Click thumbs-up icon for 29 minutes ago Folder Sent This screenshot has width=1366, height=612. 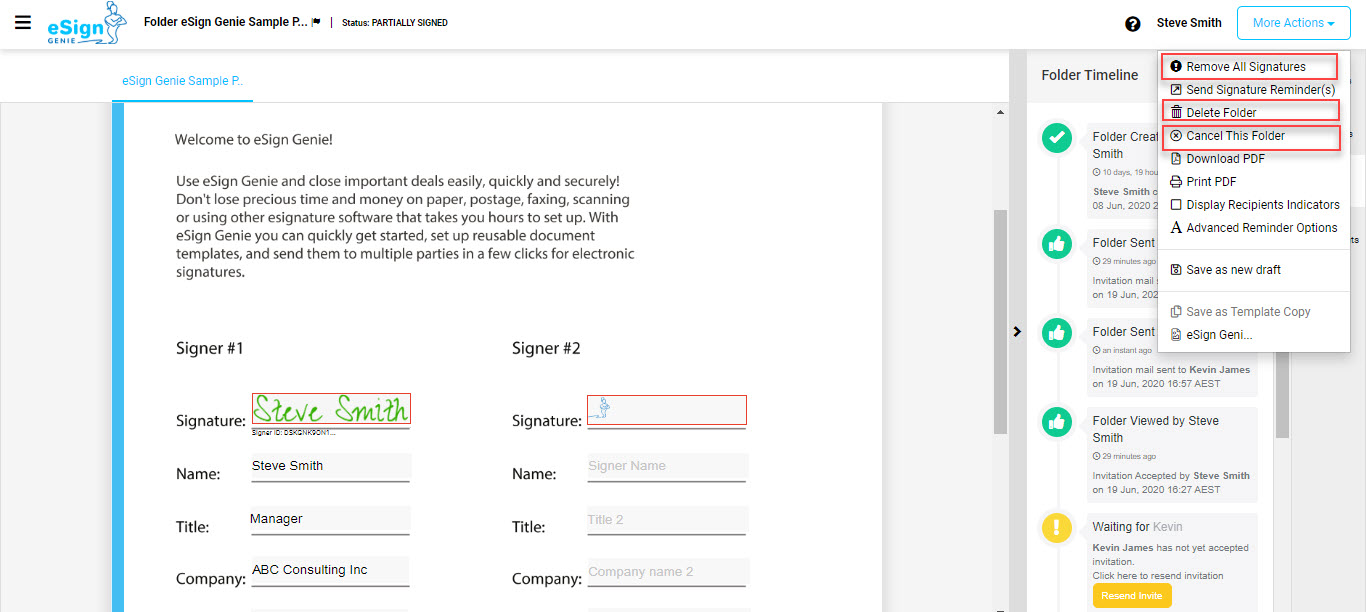coord(1057,244)
